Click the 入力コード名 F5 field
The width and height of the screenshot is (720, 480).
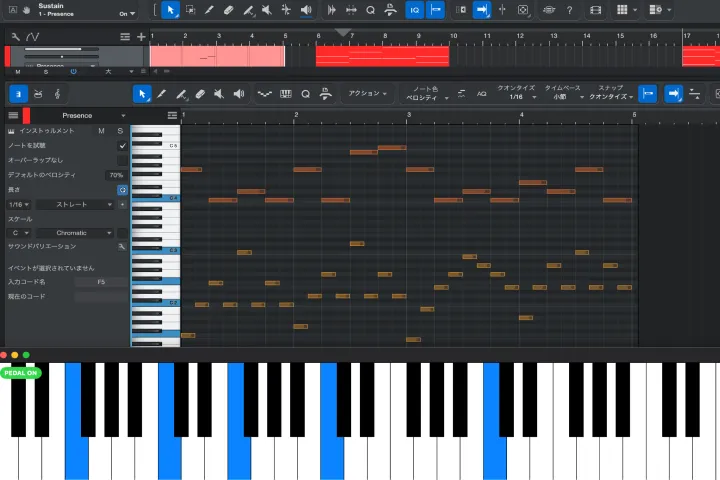tap(101, 282)
